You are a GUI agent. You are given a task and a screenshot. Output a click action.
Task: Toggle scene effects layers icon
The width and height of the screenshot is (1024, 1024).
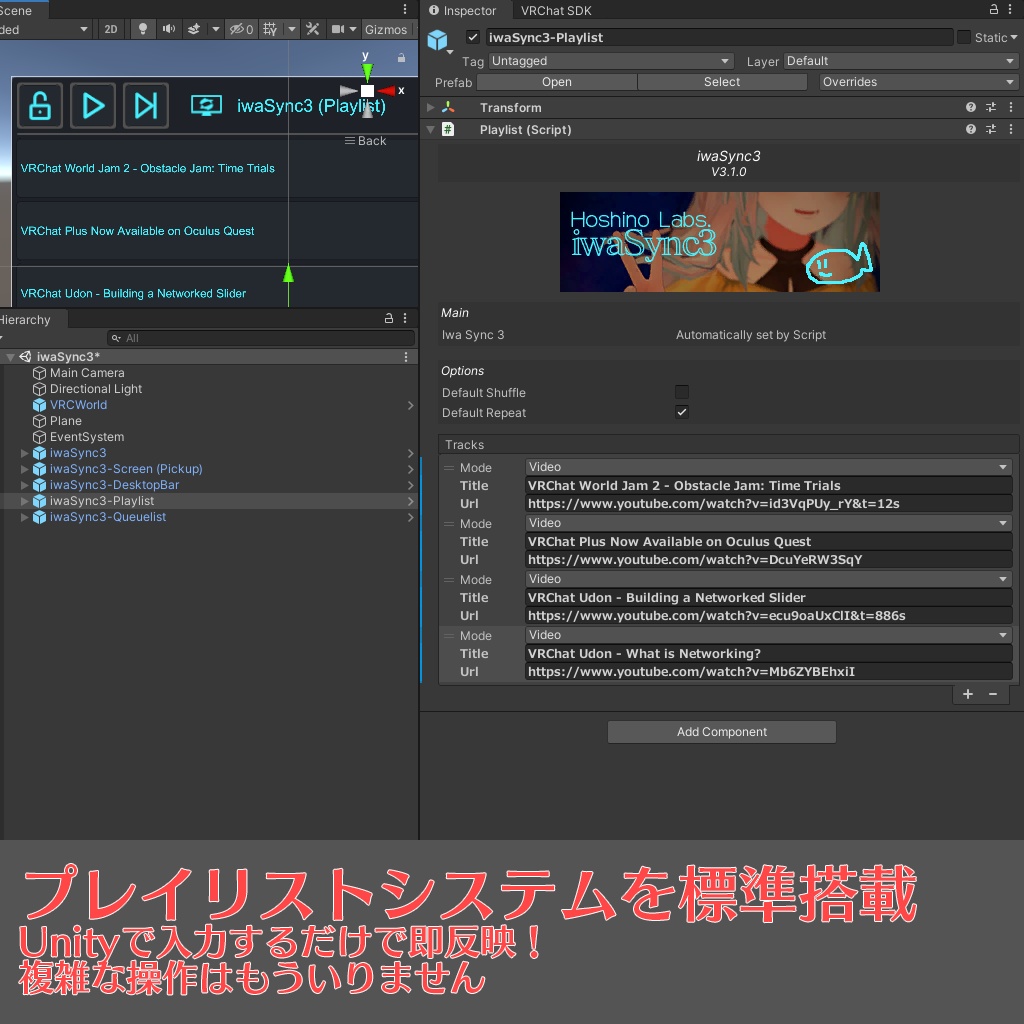coord(194,29)
